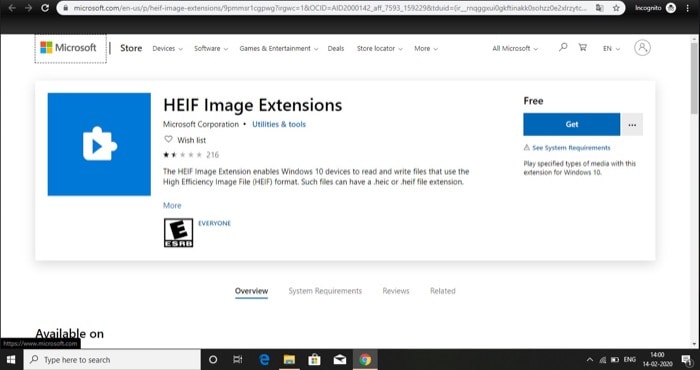Show hidden system tray icons

[590, 360]
